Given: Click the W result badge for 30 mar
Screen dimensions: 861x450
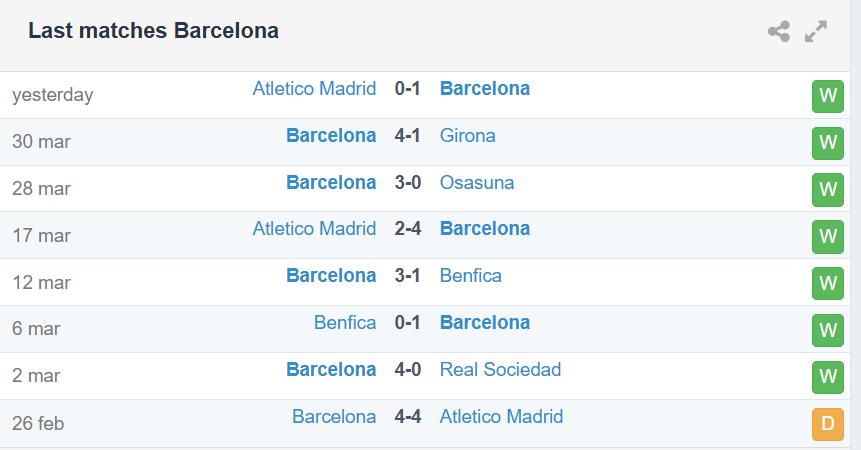Looking at the screenshot, I should (828, 143).
